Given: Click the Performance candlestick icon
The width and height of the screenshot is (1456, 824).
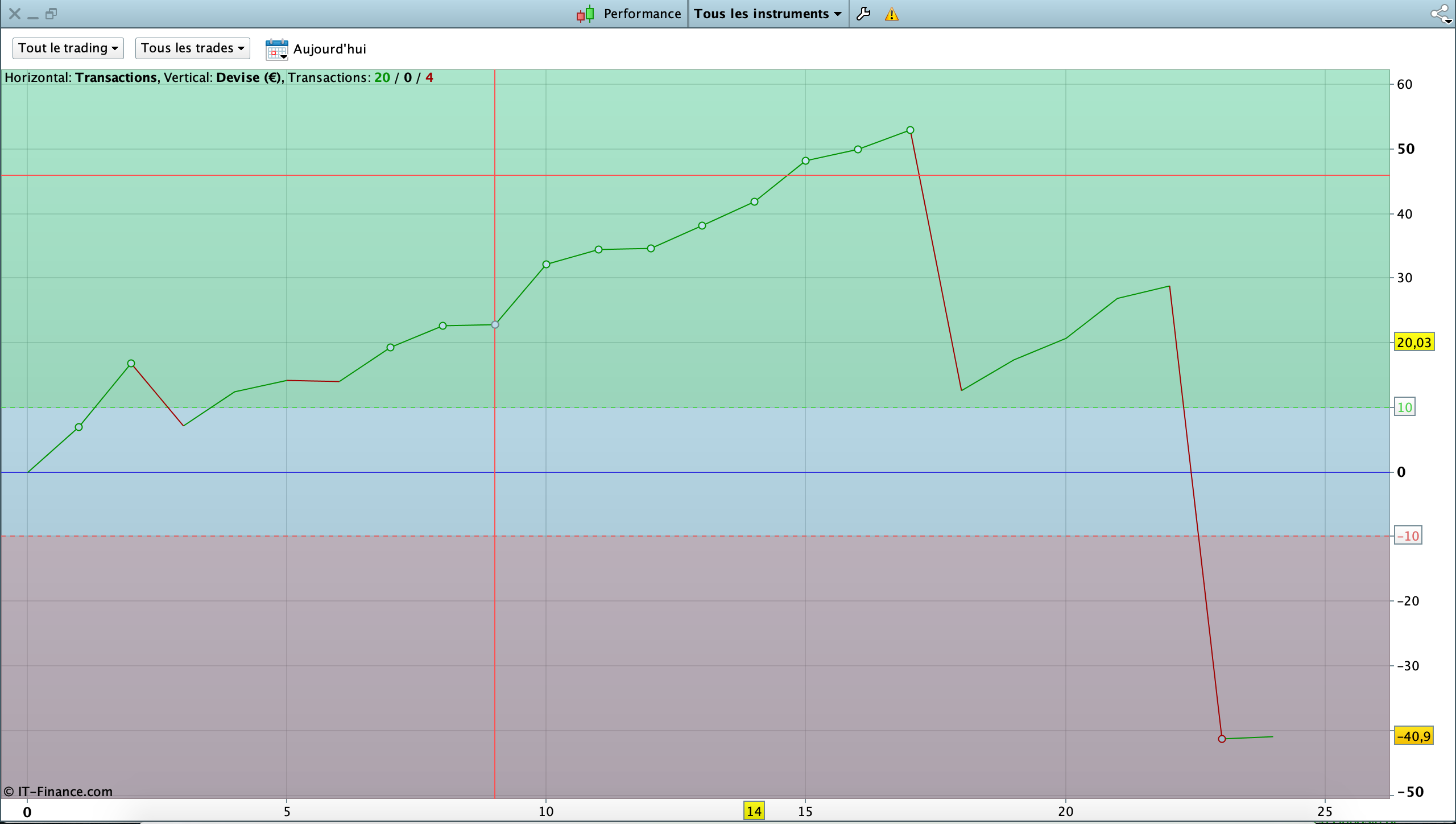Looking at the screenshot, I should [x=585, y=14].
